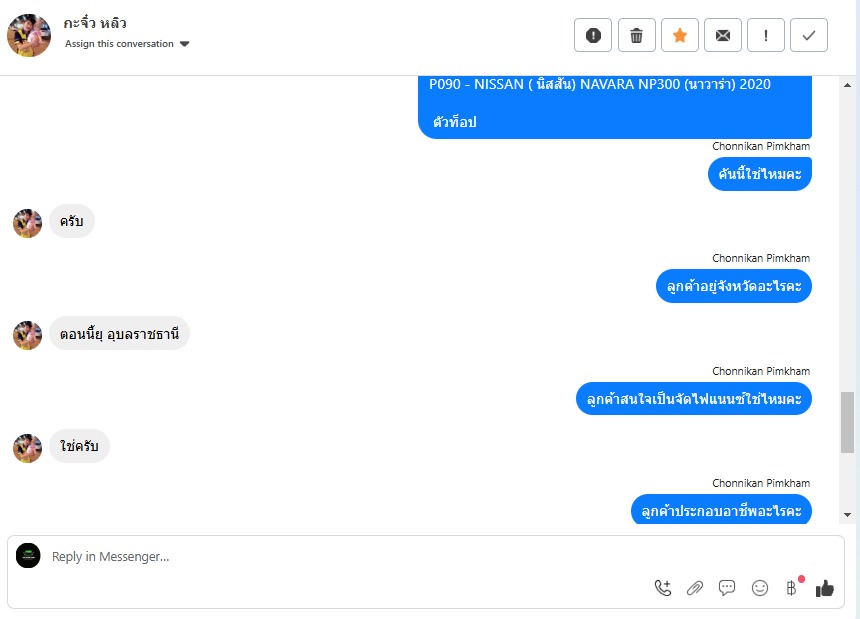Screen dimensions: 860x619
Task: Delete conversation with trash icon
Action: [x=636, y=35]
